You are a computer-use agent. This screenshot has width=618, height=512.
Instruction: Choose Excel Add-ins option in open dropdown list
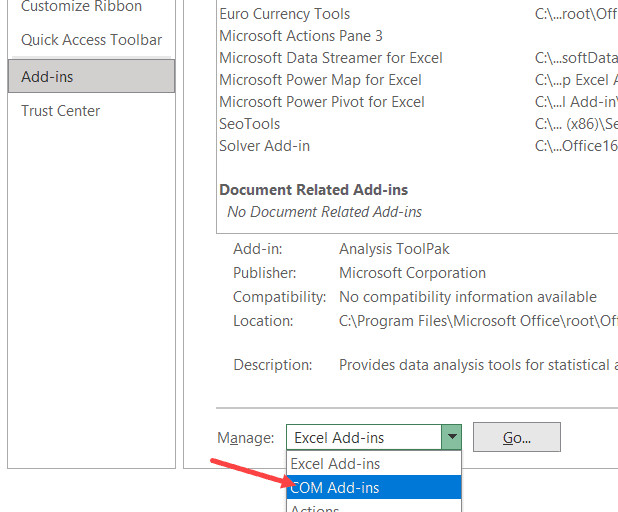tap(335, 464)
